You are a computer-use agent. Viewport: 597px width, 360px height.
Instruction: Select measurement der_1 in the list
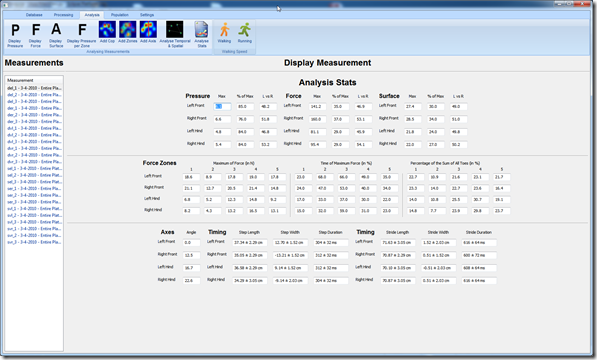(x=34, y=108)
